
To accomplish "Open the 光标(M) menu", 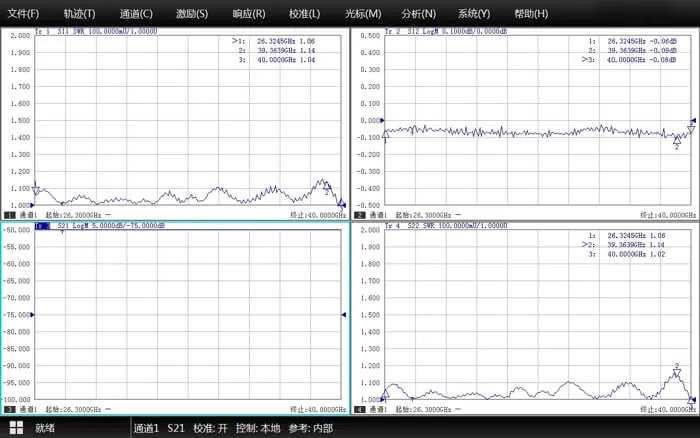I will click(x=363, y=14).
